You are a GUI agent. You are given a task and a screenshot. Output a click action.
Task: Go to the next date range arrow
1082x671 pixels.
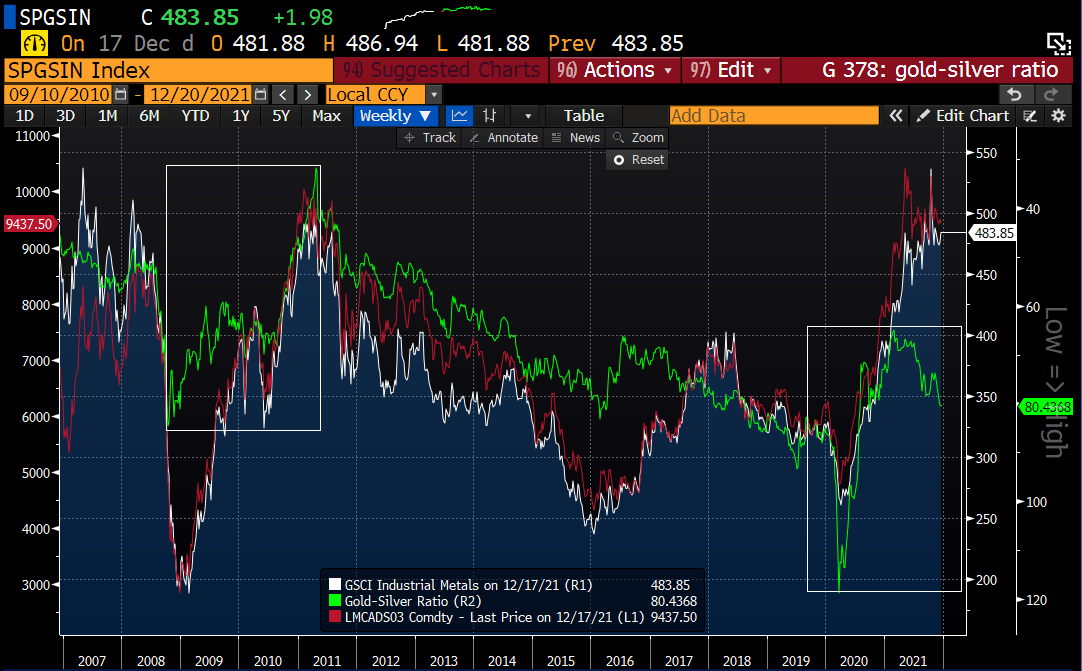click(x=308, y=95)
